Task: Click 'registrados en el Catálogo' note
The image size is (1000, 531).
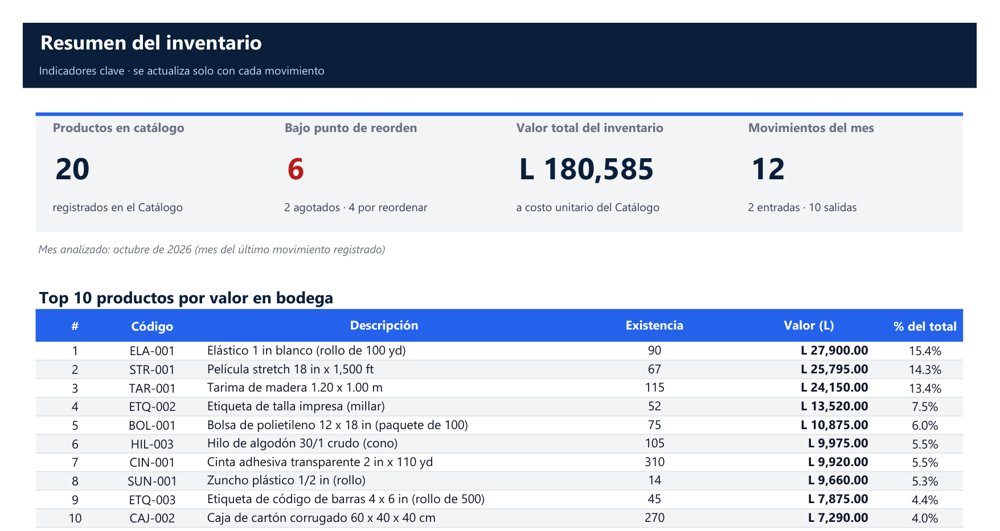Action: pyautogui.click(x=117, y=207)
